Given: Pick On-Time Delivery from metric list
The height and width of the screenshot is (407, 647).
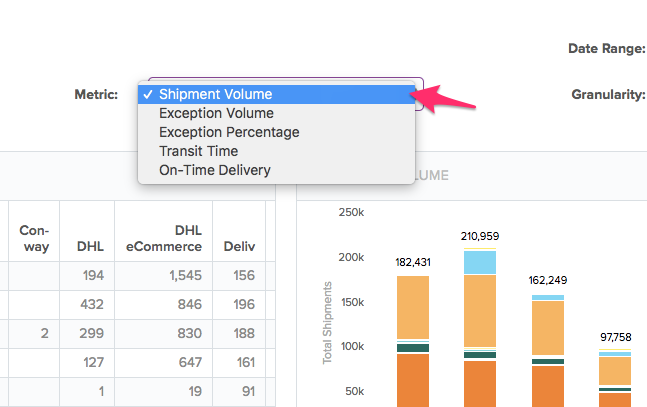Looking at the screenshot, I should coord(276,170).
